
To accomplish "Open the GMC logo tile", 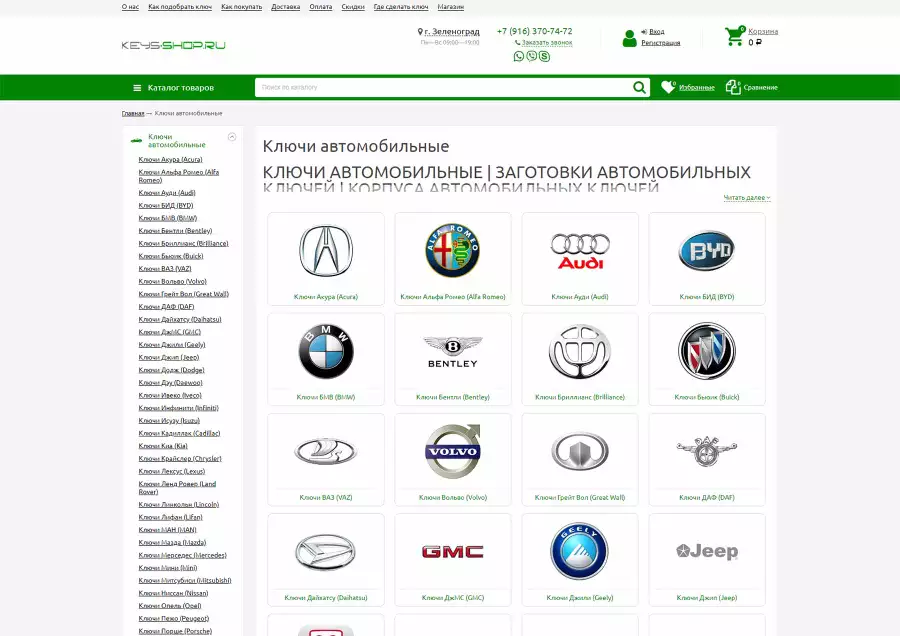I will click(x=453, y=560).
